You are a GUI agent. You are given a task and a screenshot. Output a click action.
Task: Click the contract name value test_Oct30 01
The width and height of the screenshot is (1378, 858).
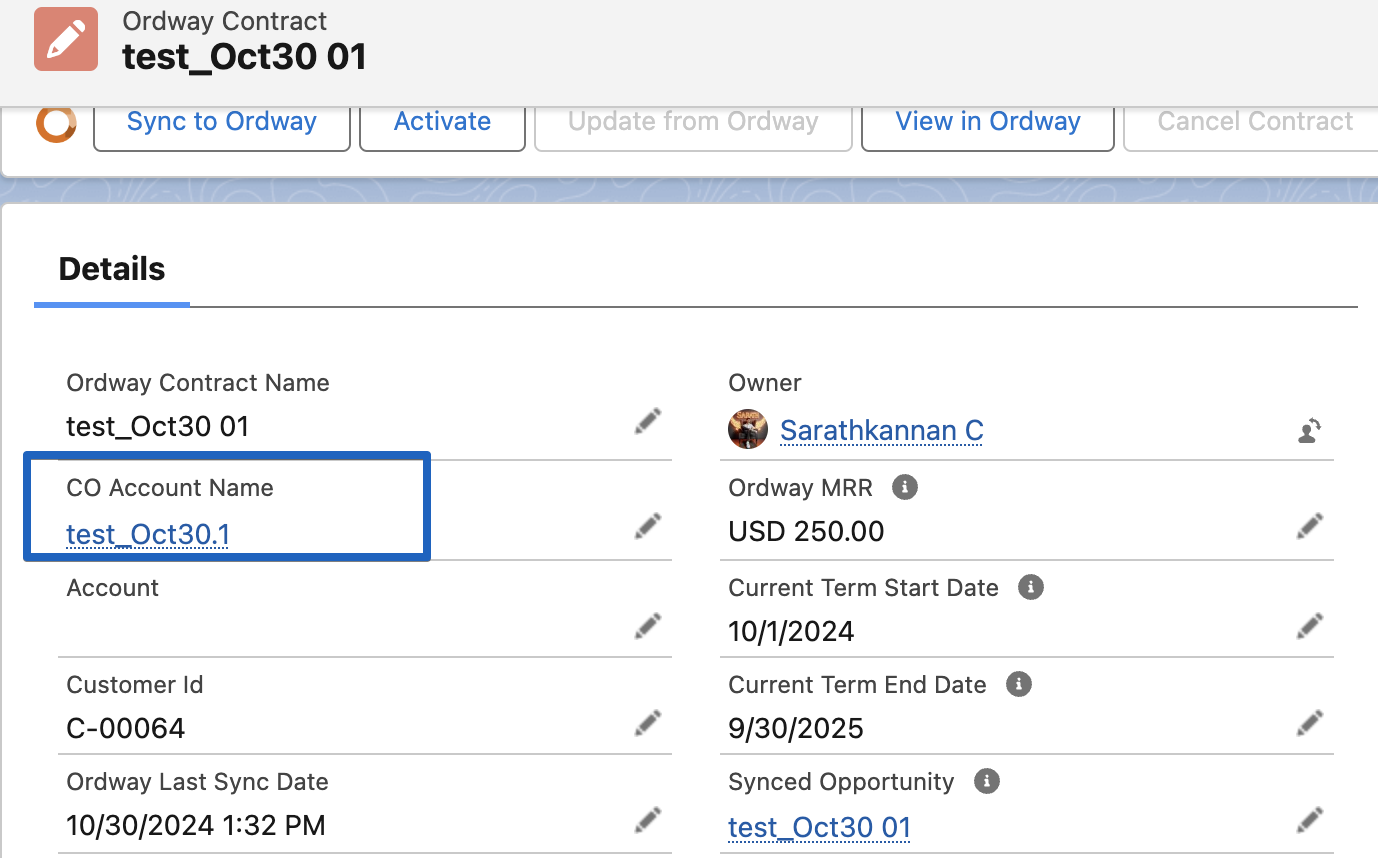click(x=158, y=427)
